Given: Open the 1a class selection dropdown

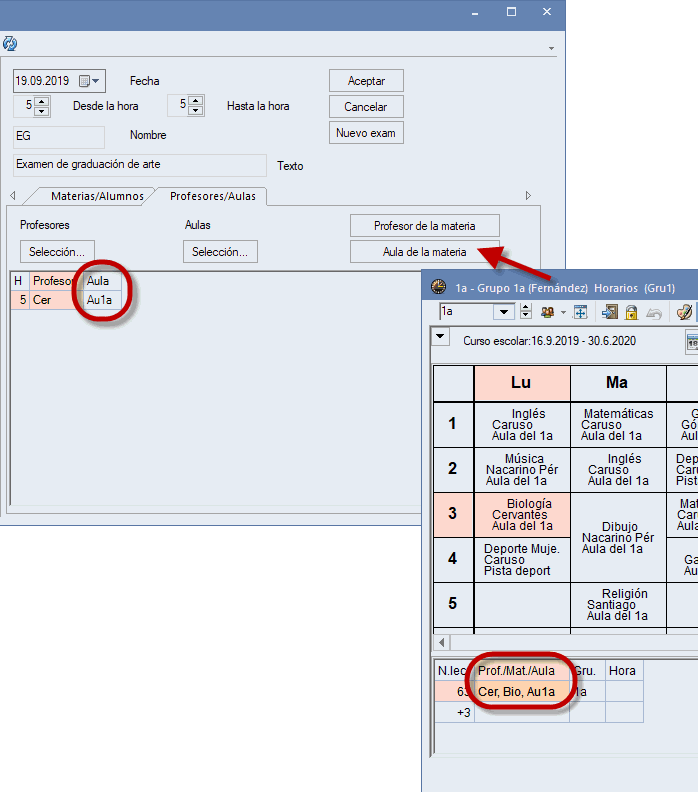Looking at the screenshot, I should point(506,312).
